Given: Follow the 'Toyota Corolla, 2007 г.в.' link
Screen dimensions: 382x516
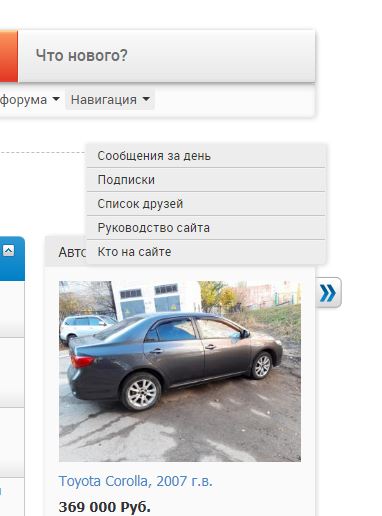Looking at the screenshot, I should (x=135, y=481).
